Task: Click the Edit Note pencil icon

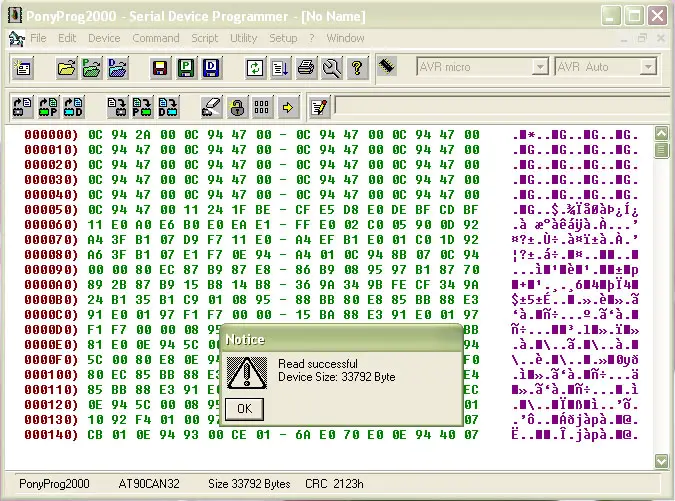Action: pyautogui.click(x=319, y=107)
